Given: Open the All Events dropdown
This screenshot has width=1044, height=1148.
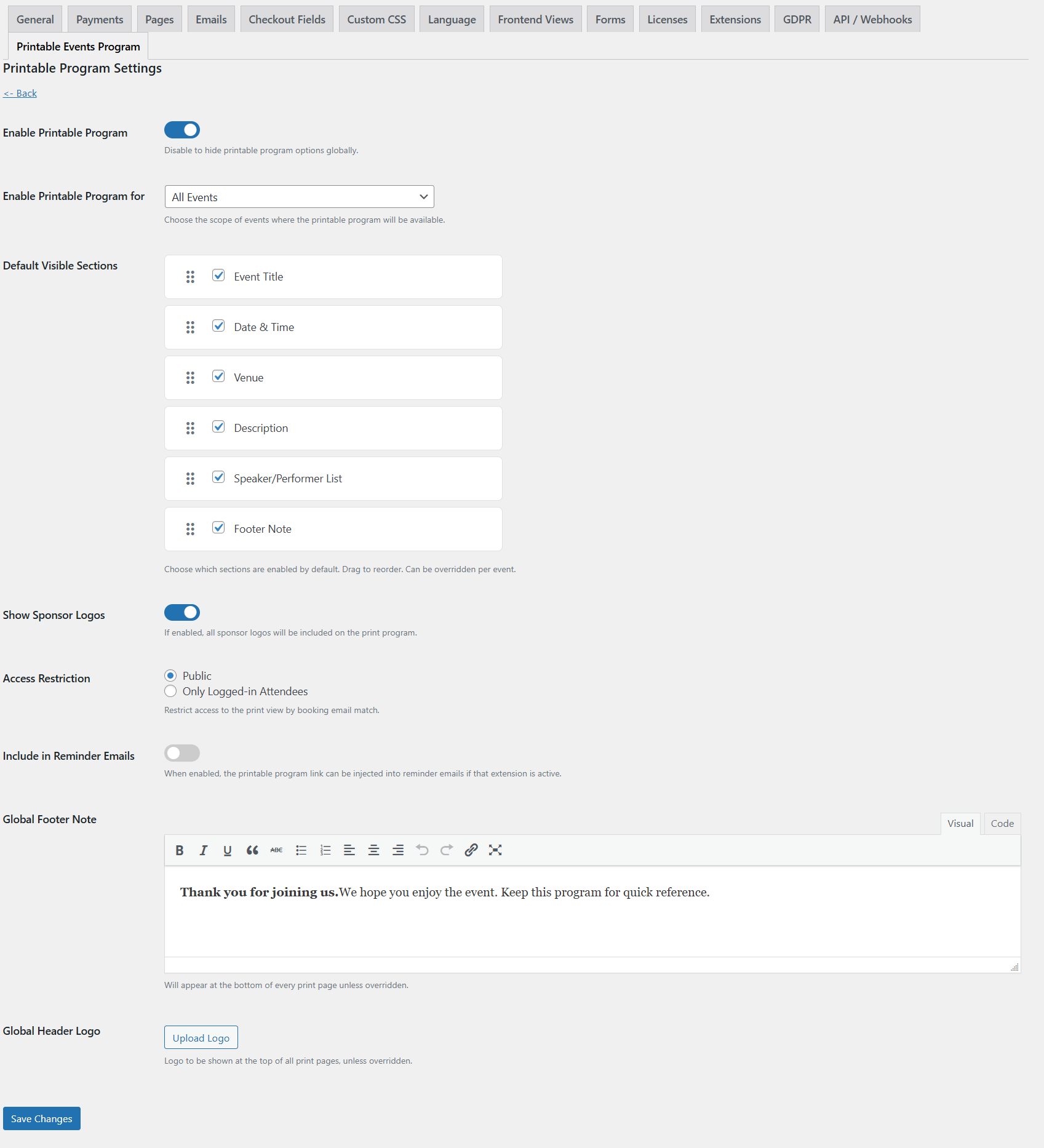Looking at the screenshot, I should pos(299,197).
